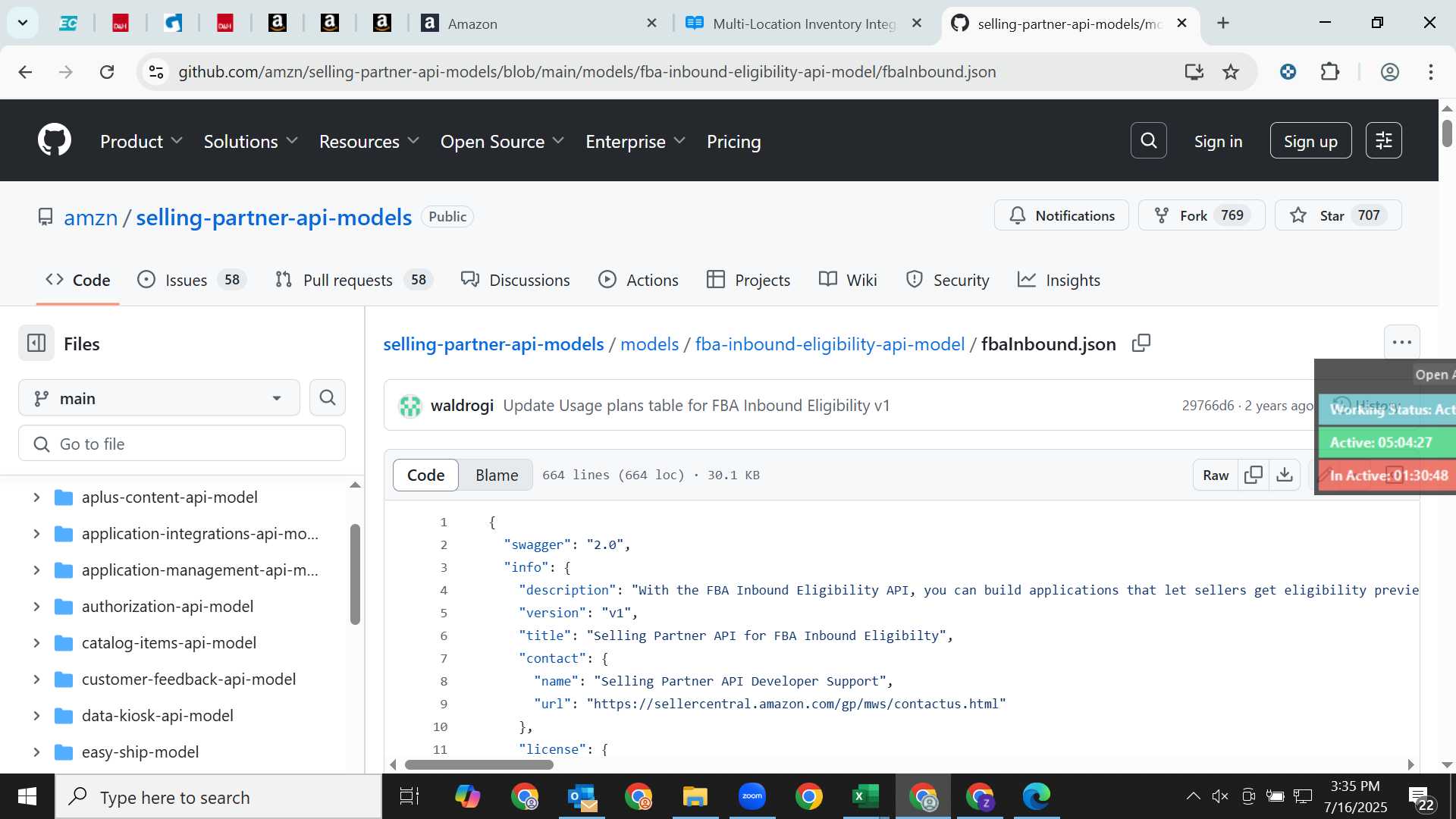Select the Code view toggle

click(x=425, y=475)
